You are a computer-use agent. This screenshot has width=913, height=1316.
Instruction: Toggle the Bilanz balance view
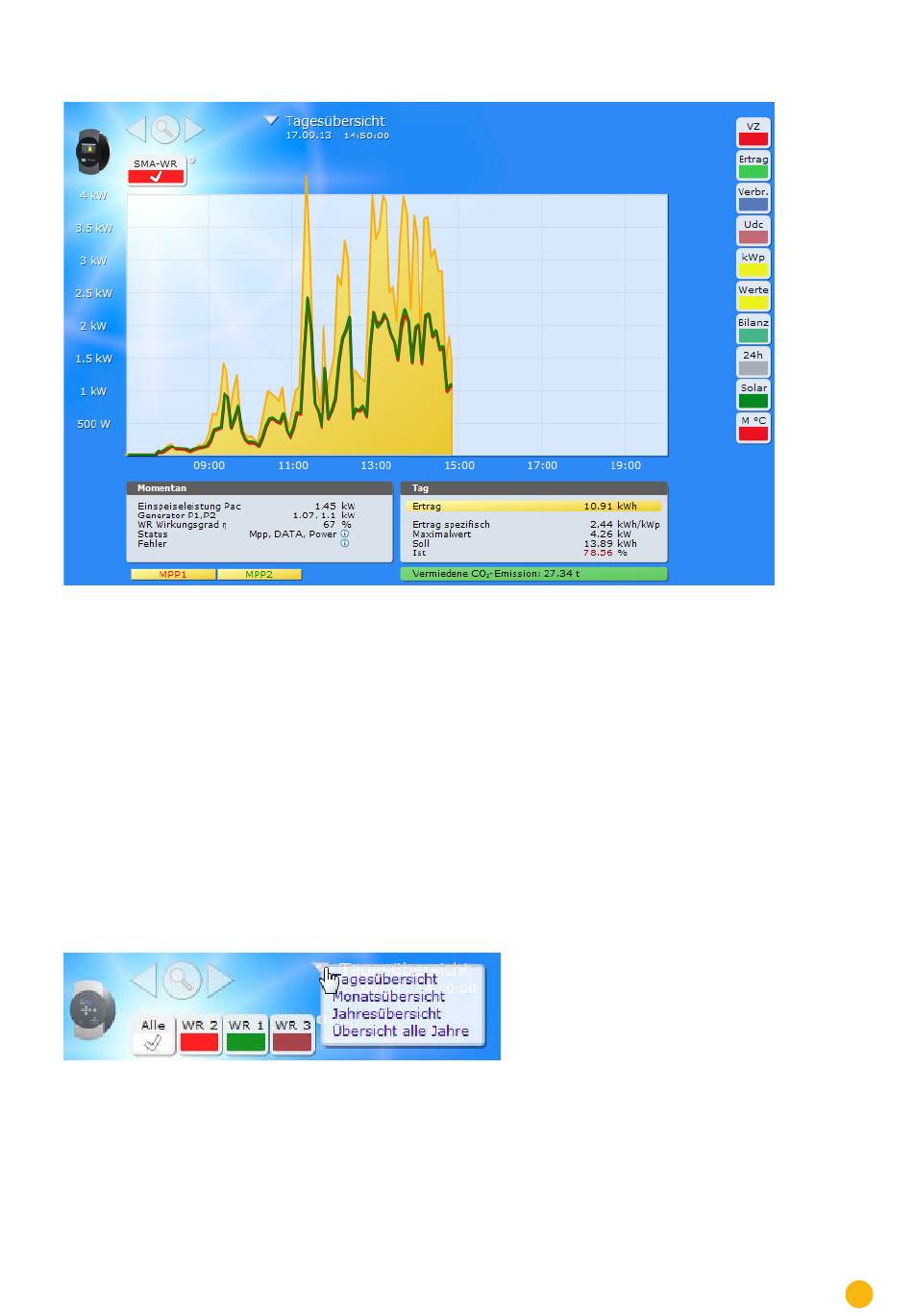click(753, 329)
